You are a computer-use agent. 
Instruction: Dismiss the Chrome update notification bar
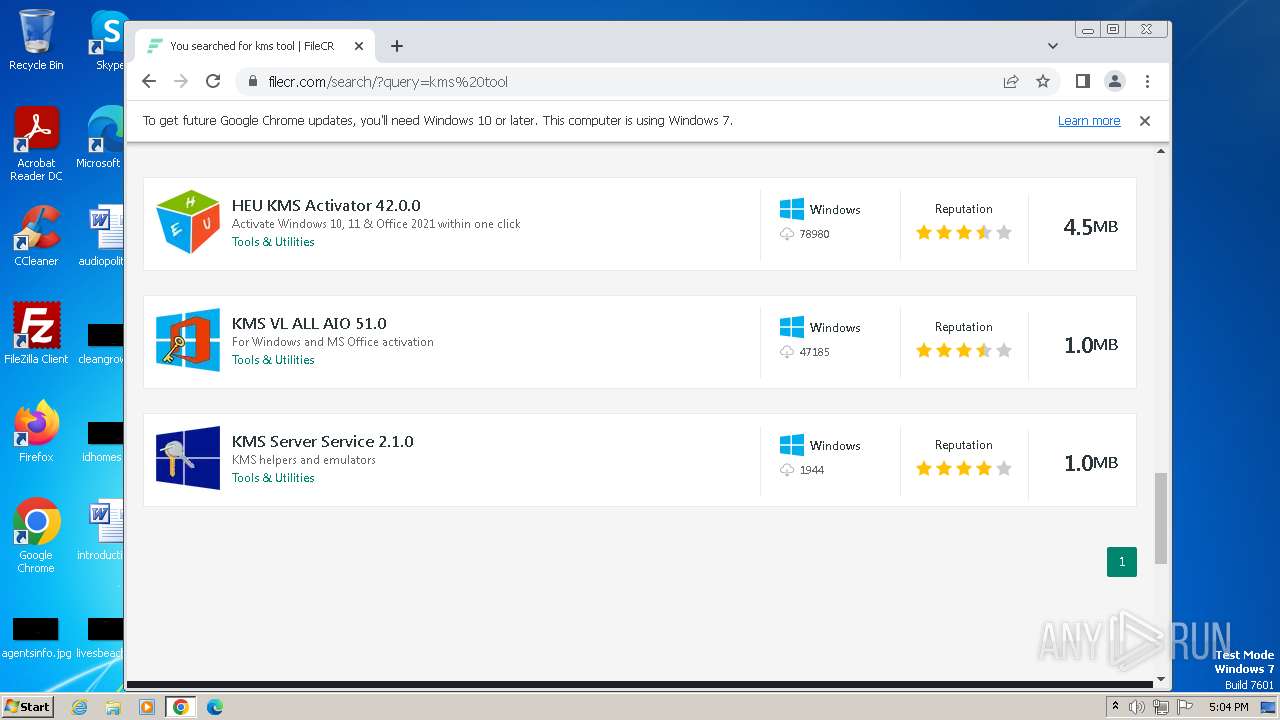(1145, 121)
